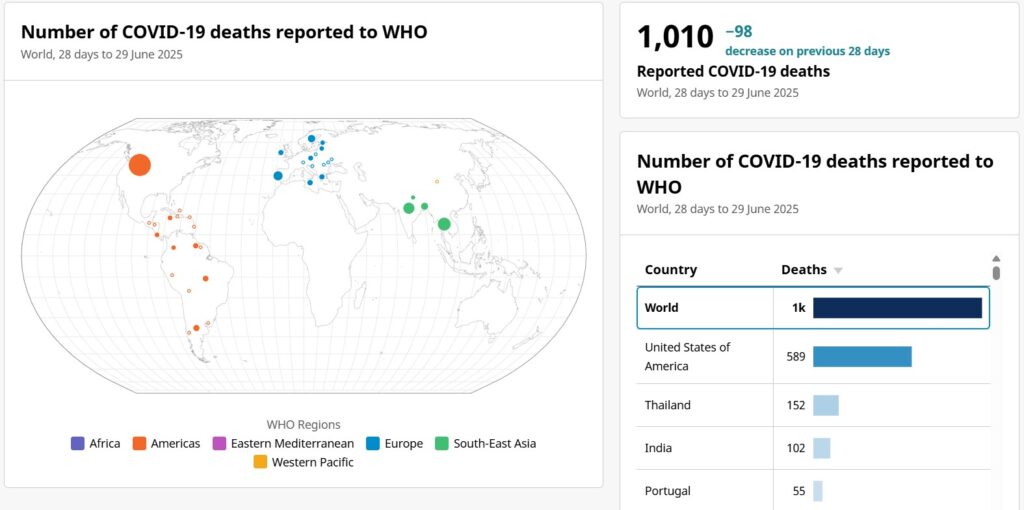Screen dimensions: 1024x510
Task: Click Portugal in the country list
Action: click(667, 491)
